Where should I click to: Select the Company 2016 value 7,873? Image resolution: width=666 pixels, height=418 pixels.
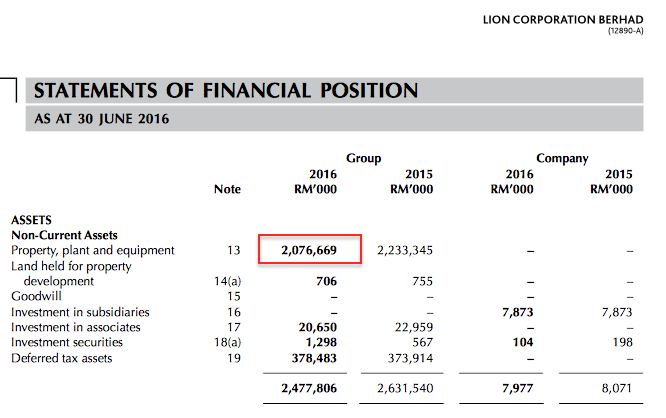pos(518,312)
